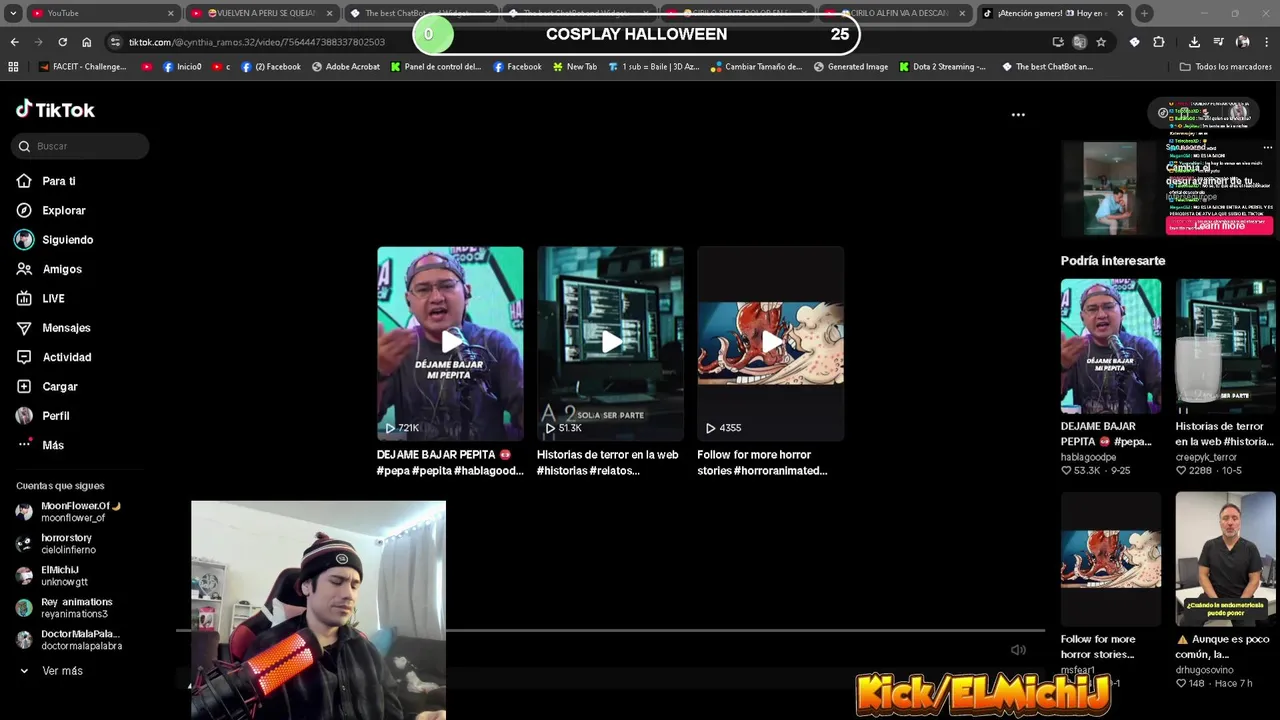Switch to CIRILO ALFIN VA A DESCAN tab

pos(895,13)
